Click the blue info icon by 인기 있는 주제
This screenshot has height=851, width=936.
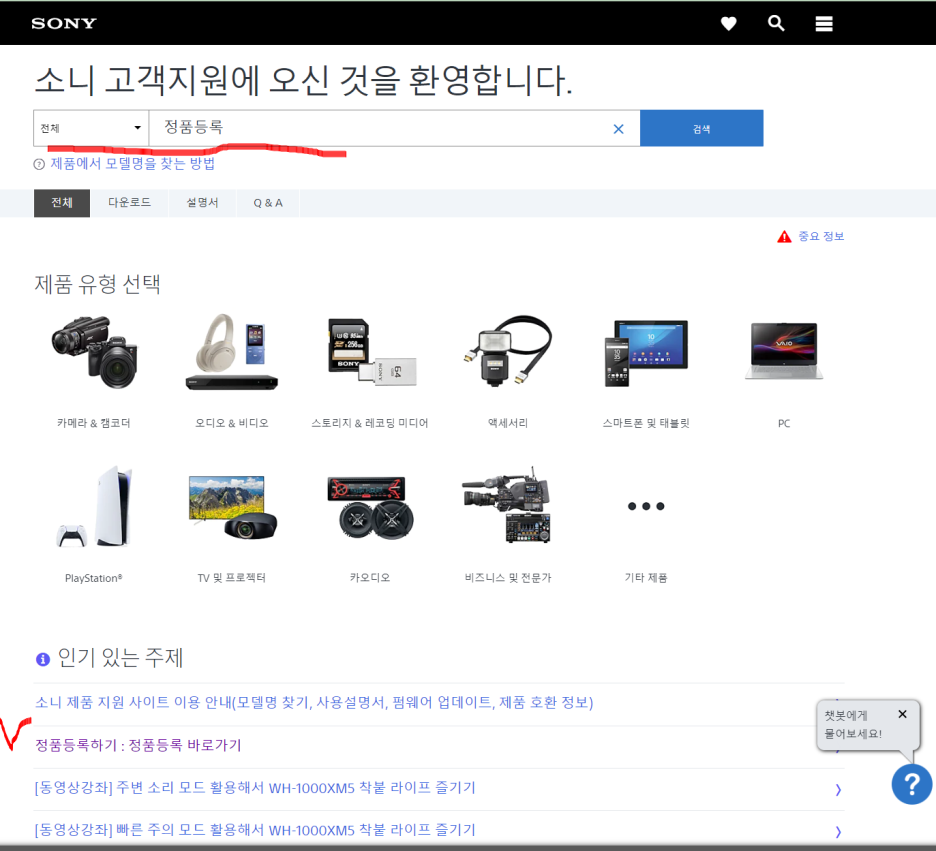42,659
